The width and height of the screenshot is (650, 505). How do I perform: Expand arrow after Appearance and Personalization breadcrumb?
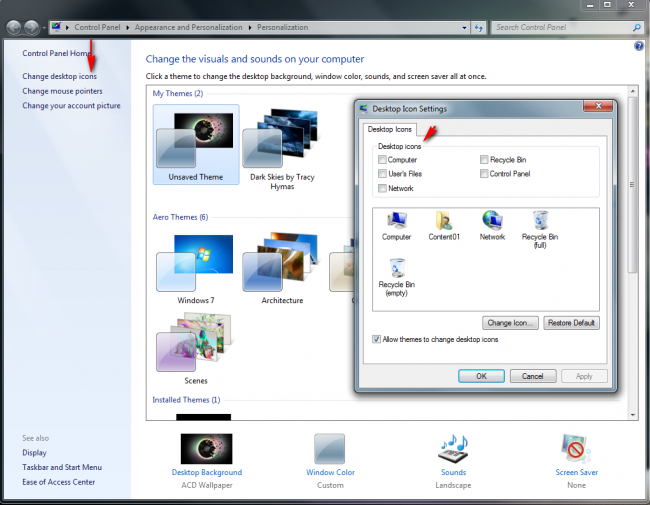coord(250,28)
